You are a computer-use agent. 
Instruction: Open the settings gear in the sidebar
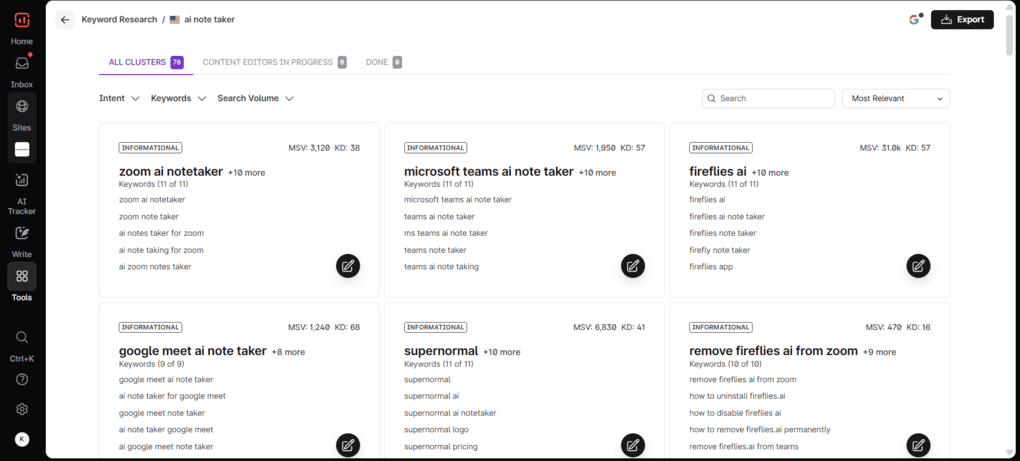[21, 409]
